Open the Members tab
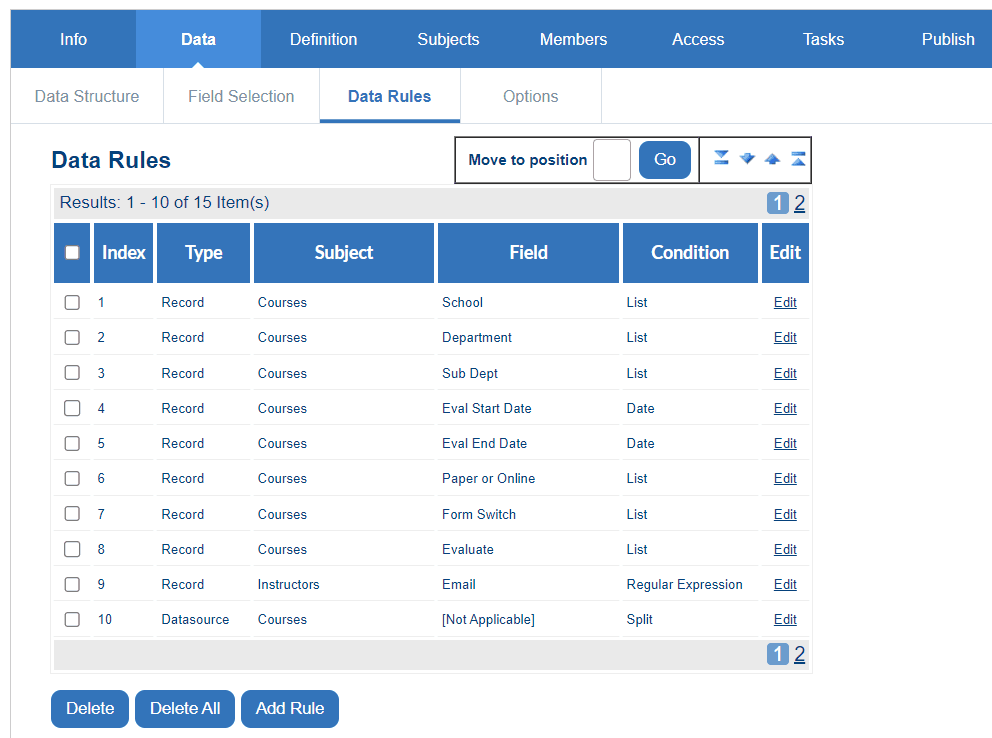 (573, 39)
